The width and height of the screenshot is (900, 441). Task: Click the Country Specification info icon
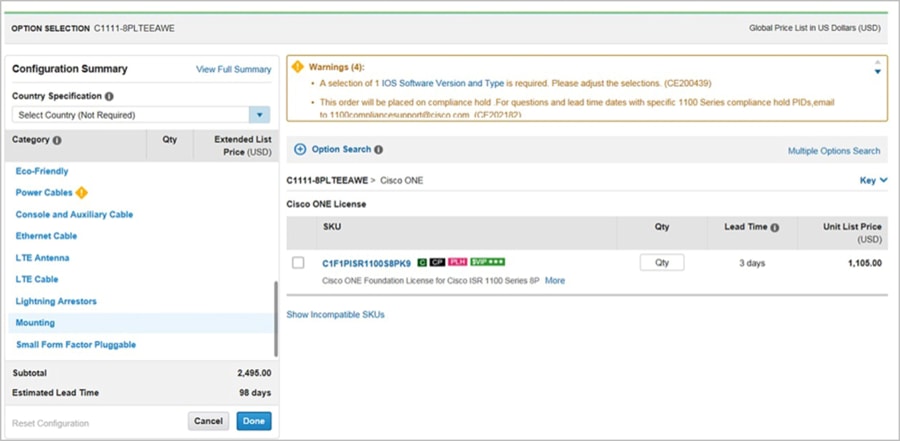click(x=109, y=96)
